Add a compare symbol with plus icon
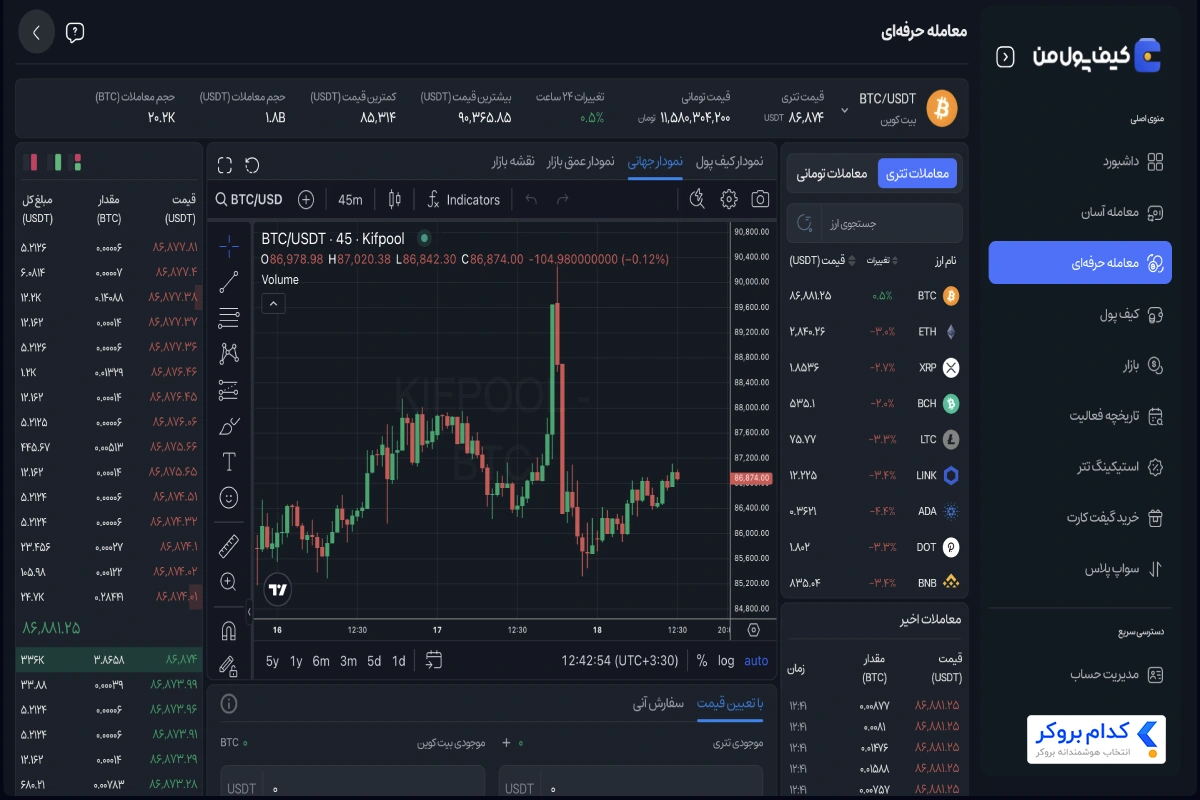The image size is (1200, 800). point(306,200)
